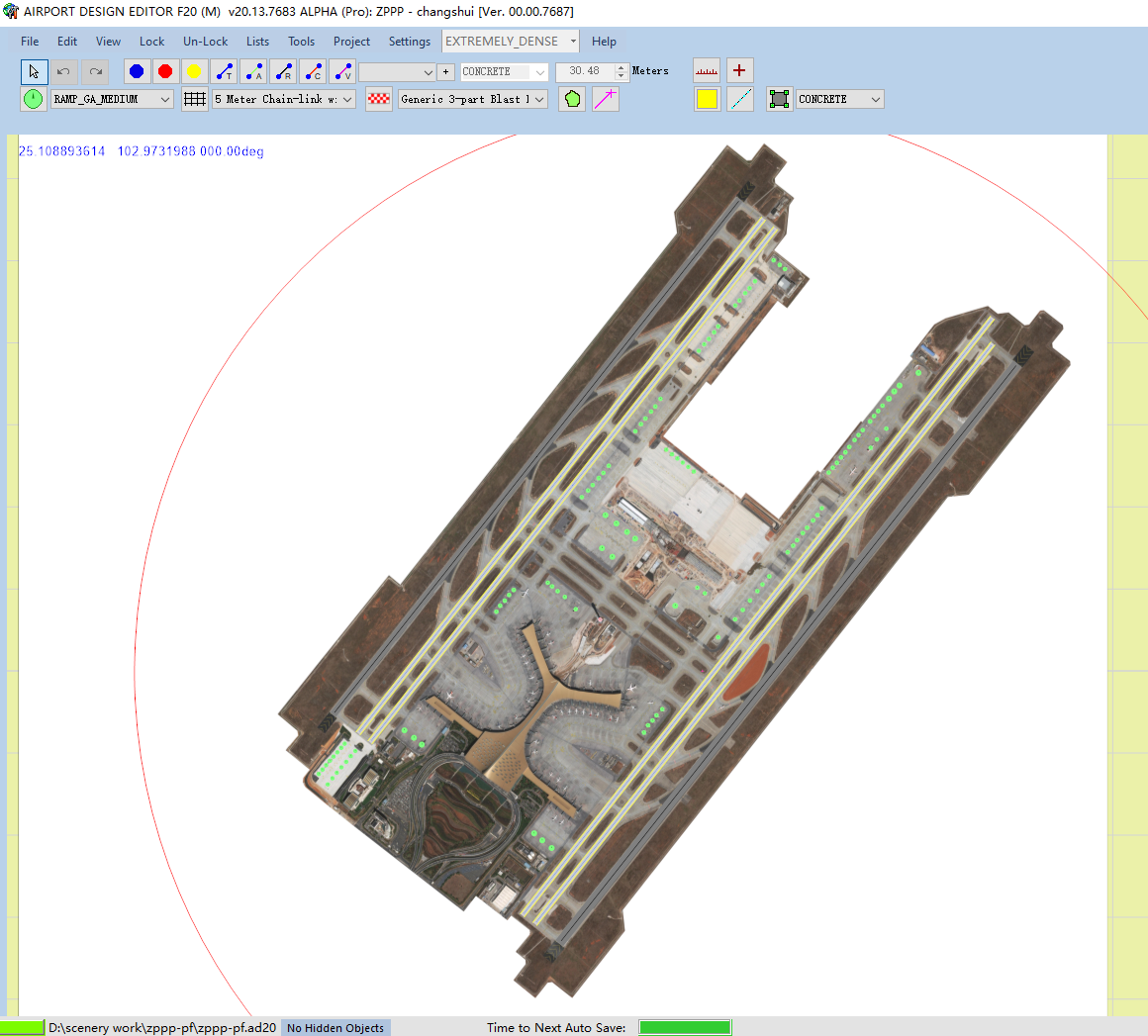Screen dimensions: 1148x1036
Task: Click the redo arrow button
Action: point(95,72)
